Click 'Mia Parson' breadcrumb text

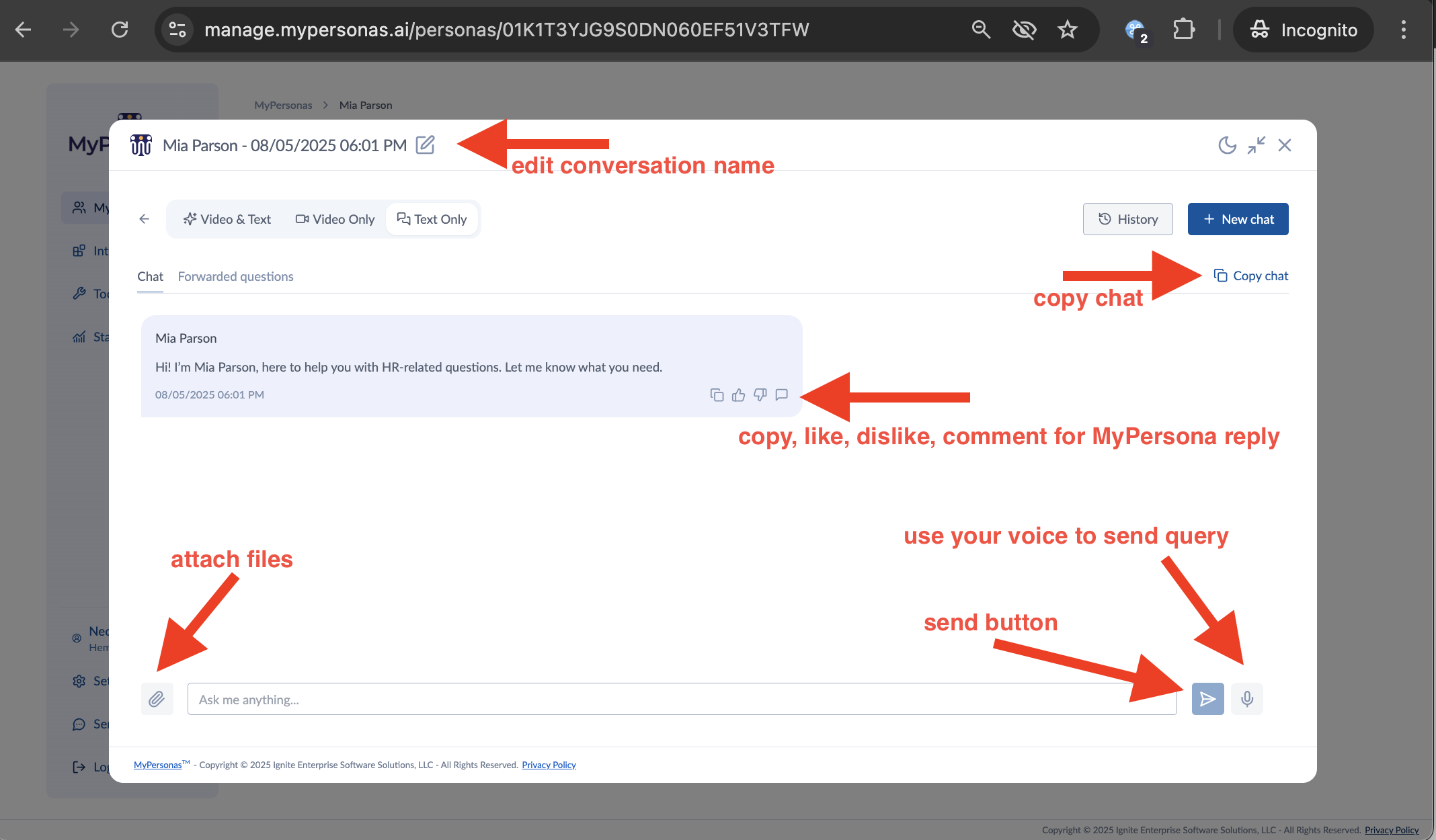[366, 105]
